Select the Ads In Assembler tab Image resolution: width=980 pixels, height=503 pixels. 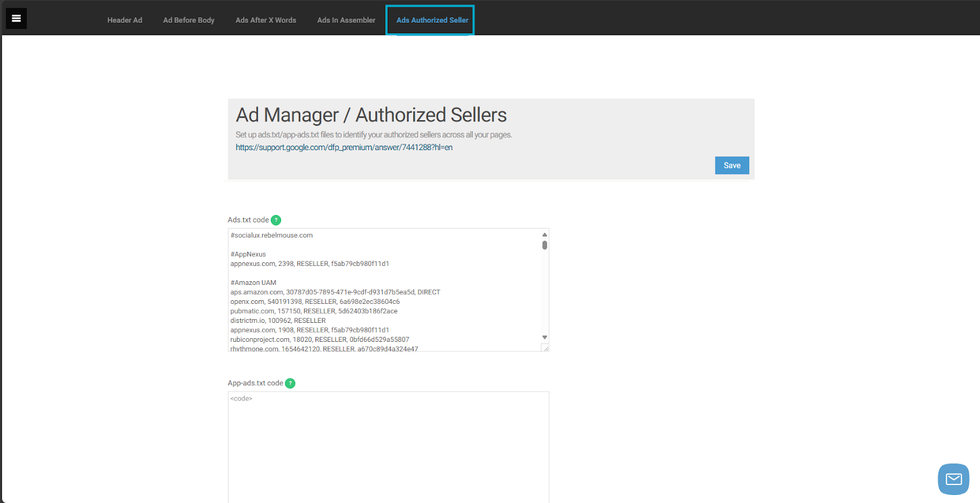(x=346, y=20)
